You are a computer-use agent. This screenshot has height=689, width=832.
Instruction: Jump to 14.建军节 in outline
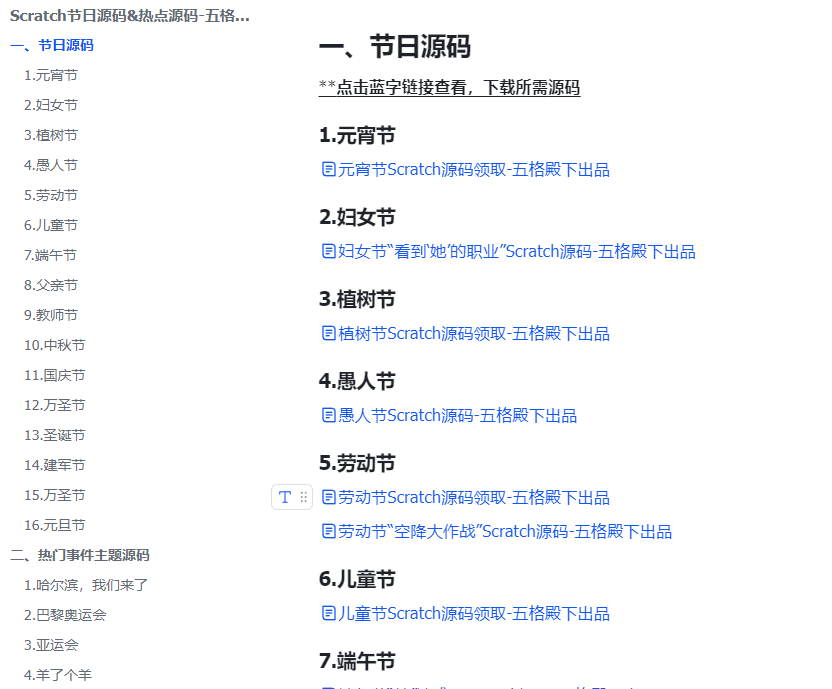pos(55,465)
